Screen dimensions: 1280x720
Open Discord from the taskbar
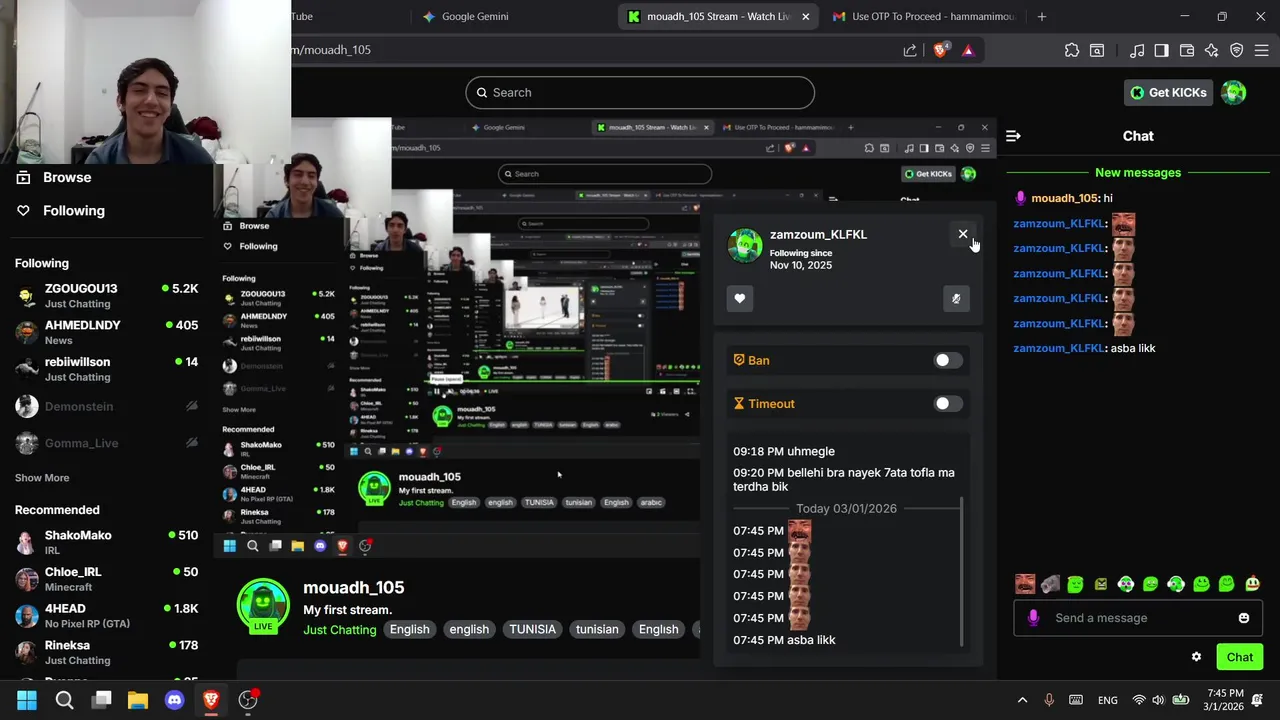(x=174, y=700)
